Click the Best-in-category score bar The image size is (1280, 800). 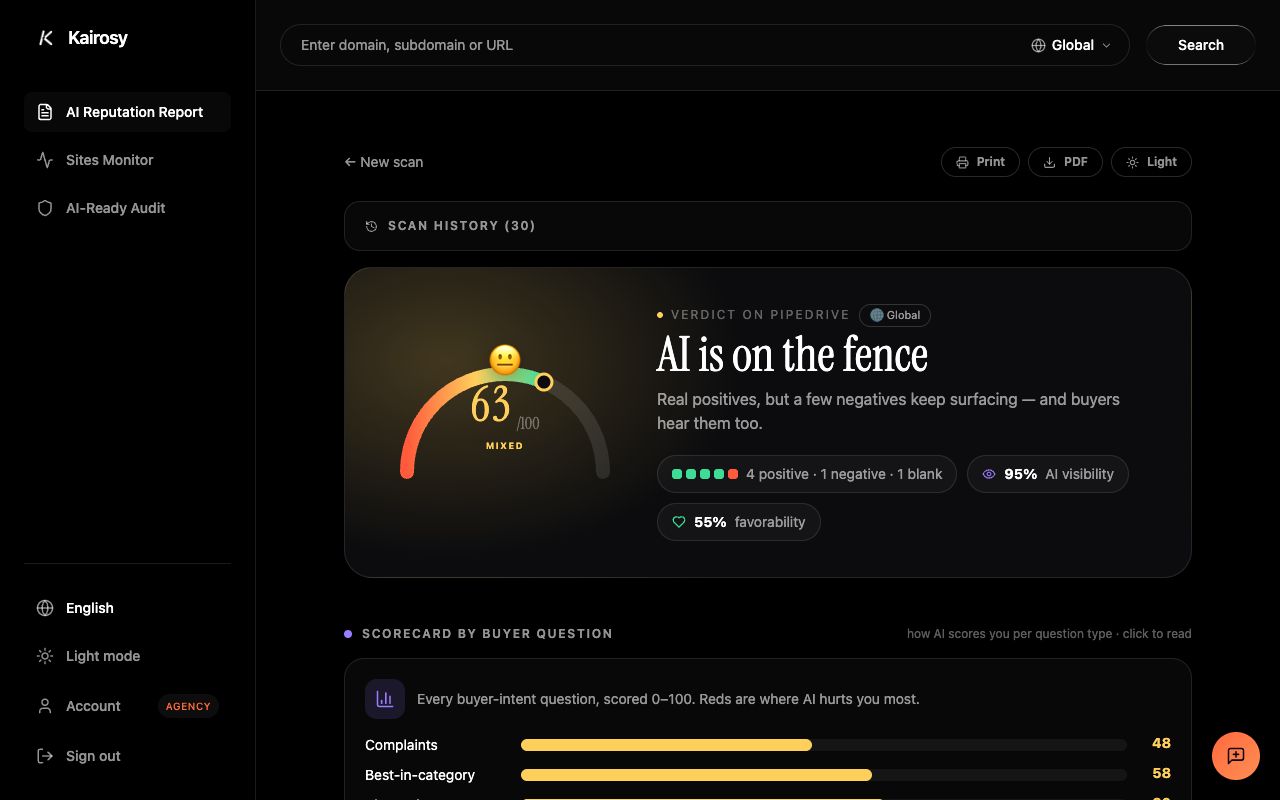[824, 775]
